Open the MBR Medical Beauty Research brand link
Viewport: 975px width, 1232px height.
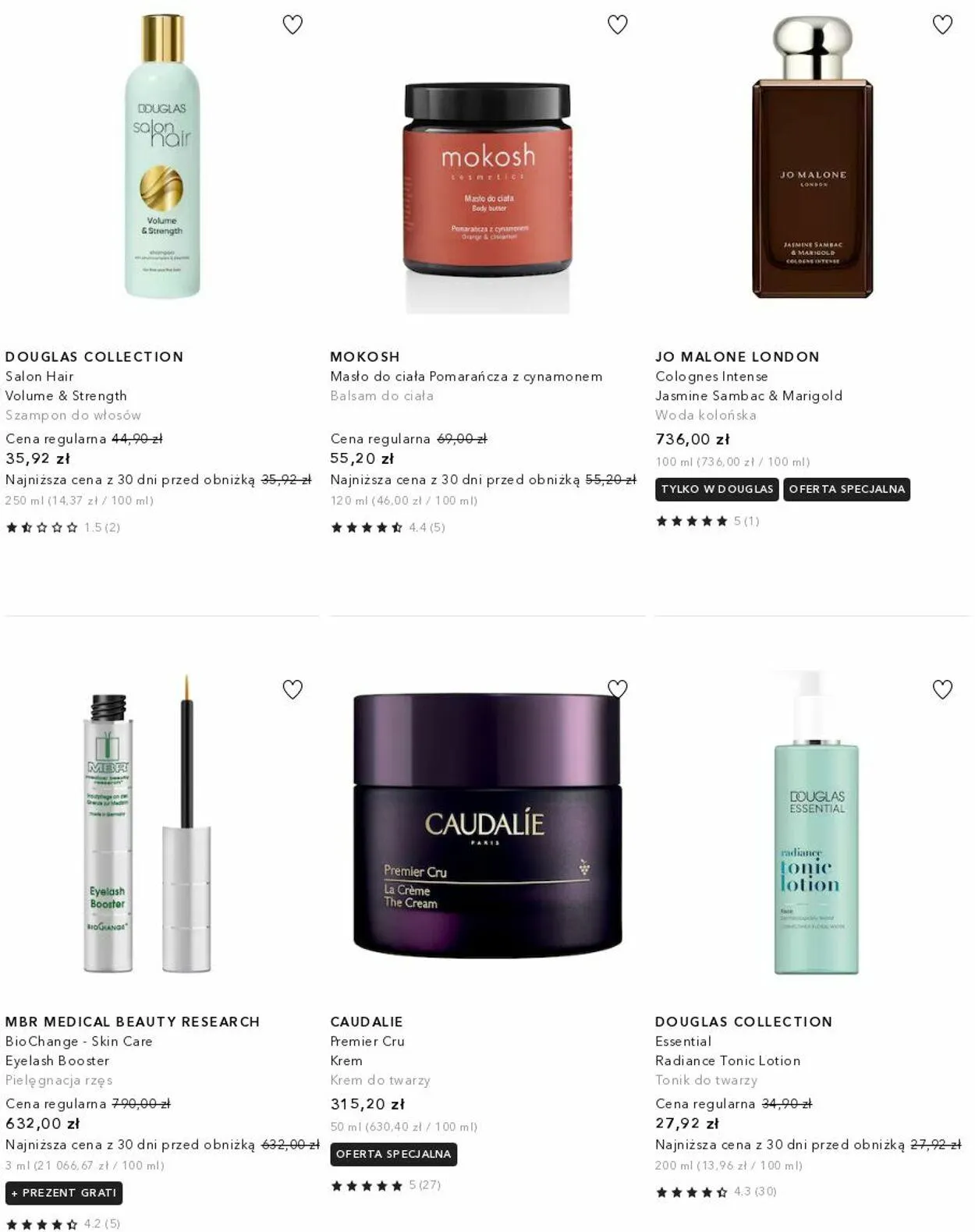pyautogui.click(x=133, y=1021)
